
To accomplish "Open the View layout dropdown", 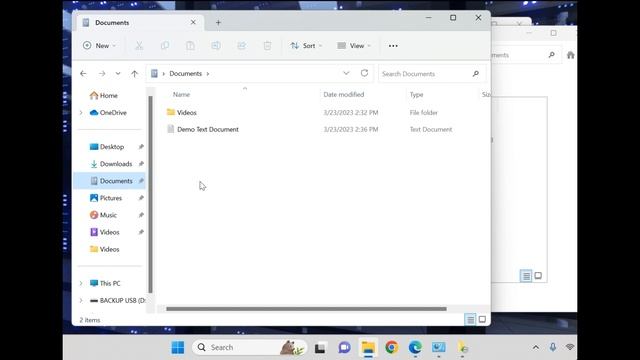I will (x=354, y=46).
